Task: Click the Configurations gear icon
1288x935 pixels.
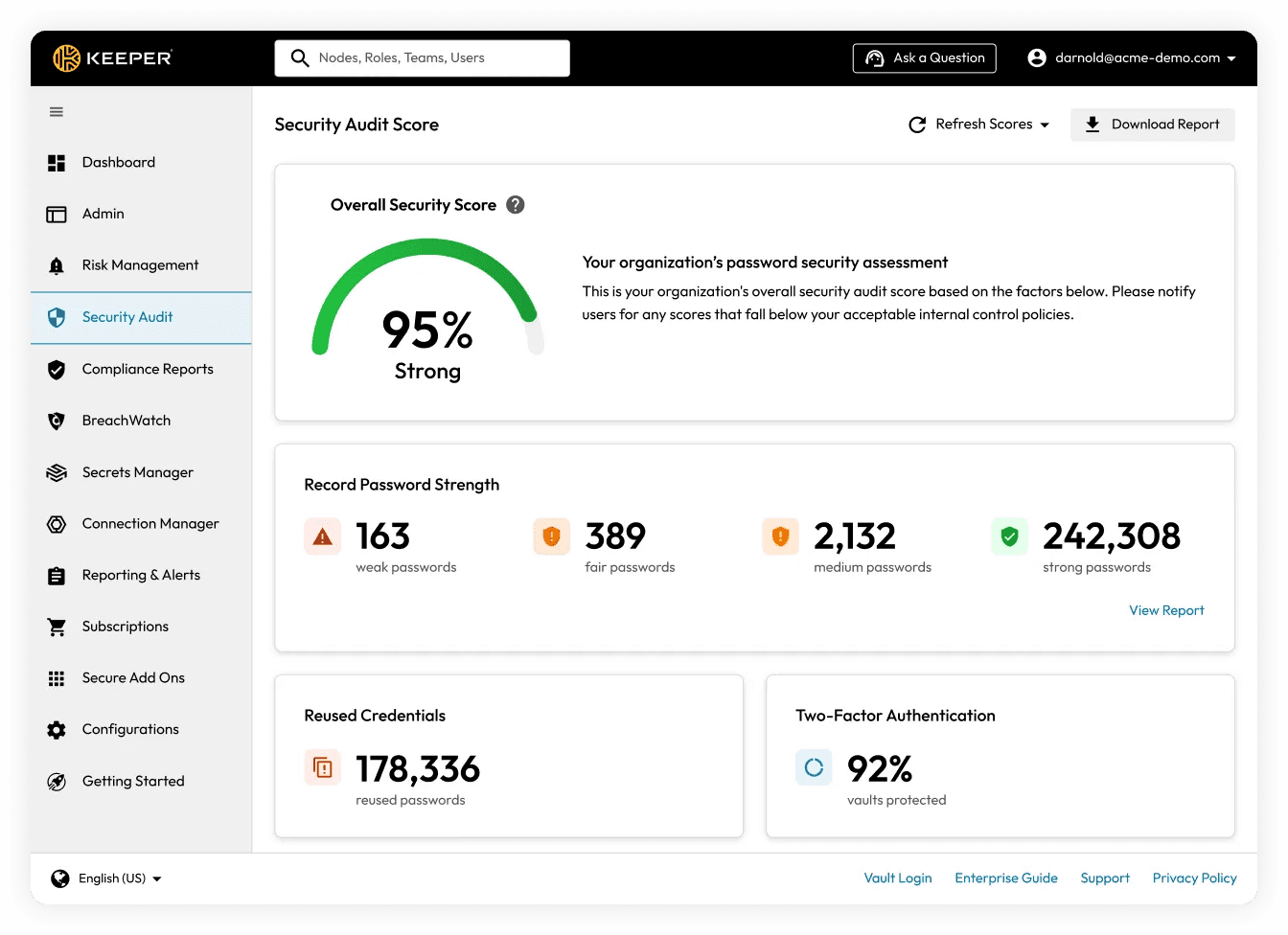Action: click(57, 730)
